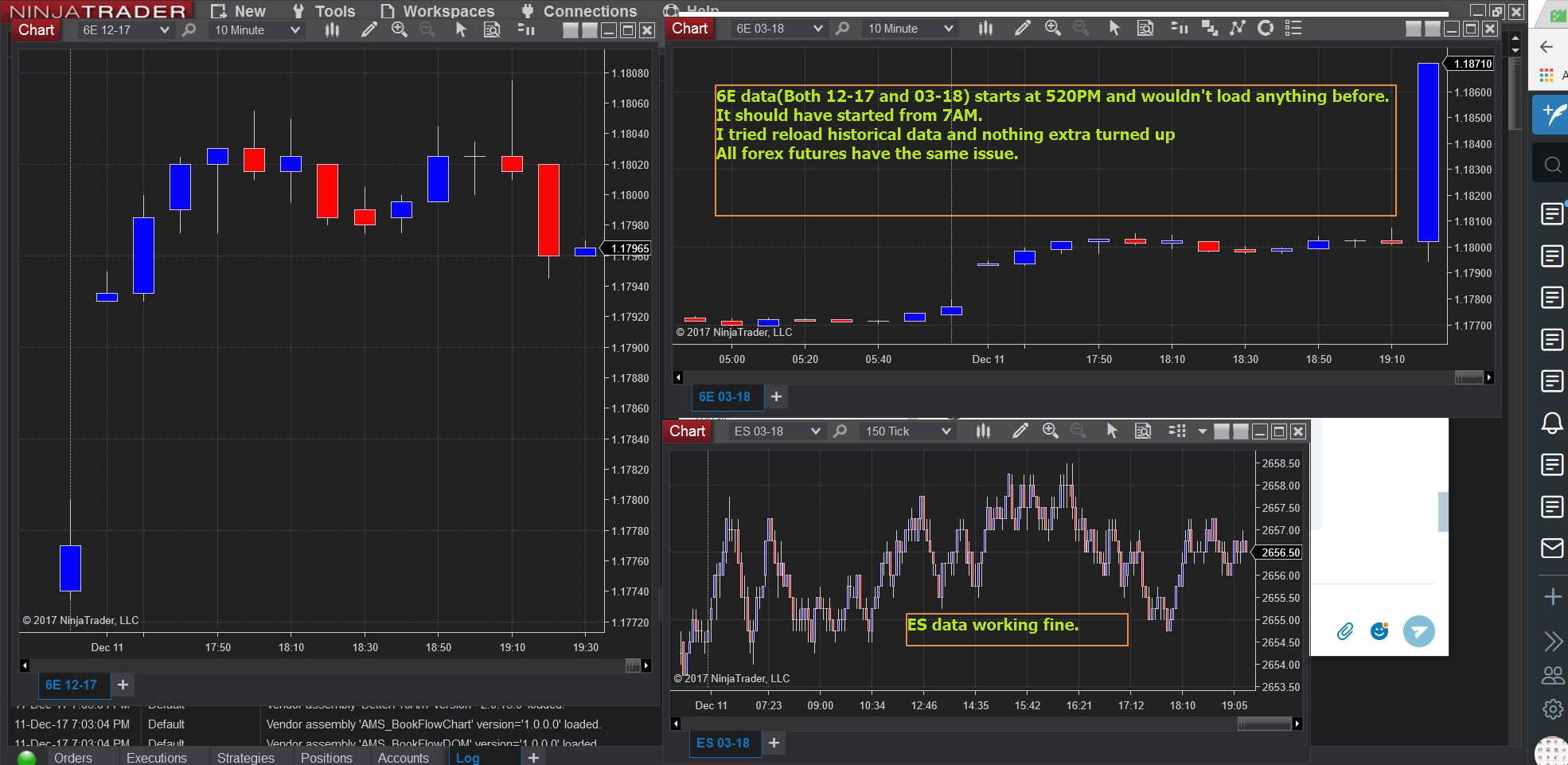The image size is (1568, 765).
Task: Open settings gear in right sidebar
Action: pos(1552,708)
